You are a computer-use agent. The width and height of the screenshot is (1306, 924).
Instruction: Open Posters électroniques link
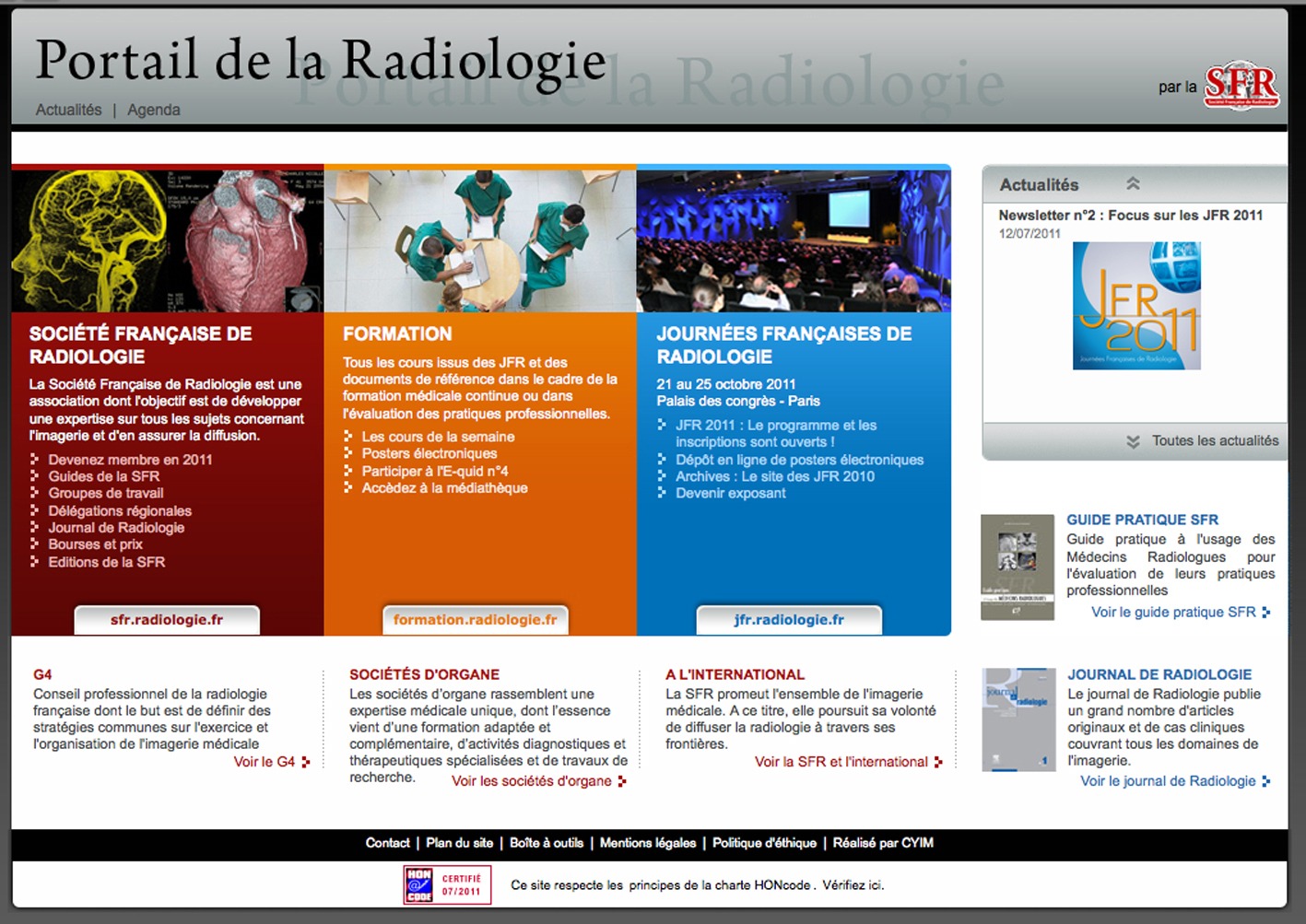(x=429, y=453)
